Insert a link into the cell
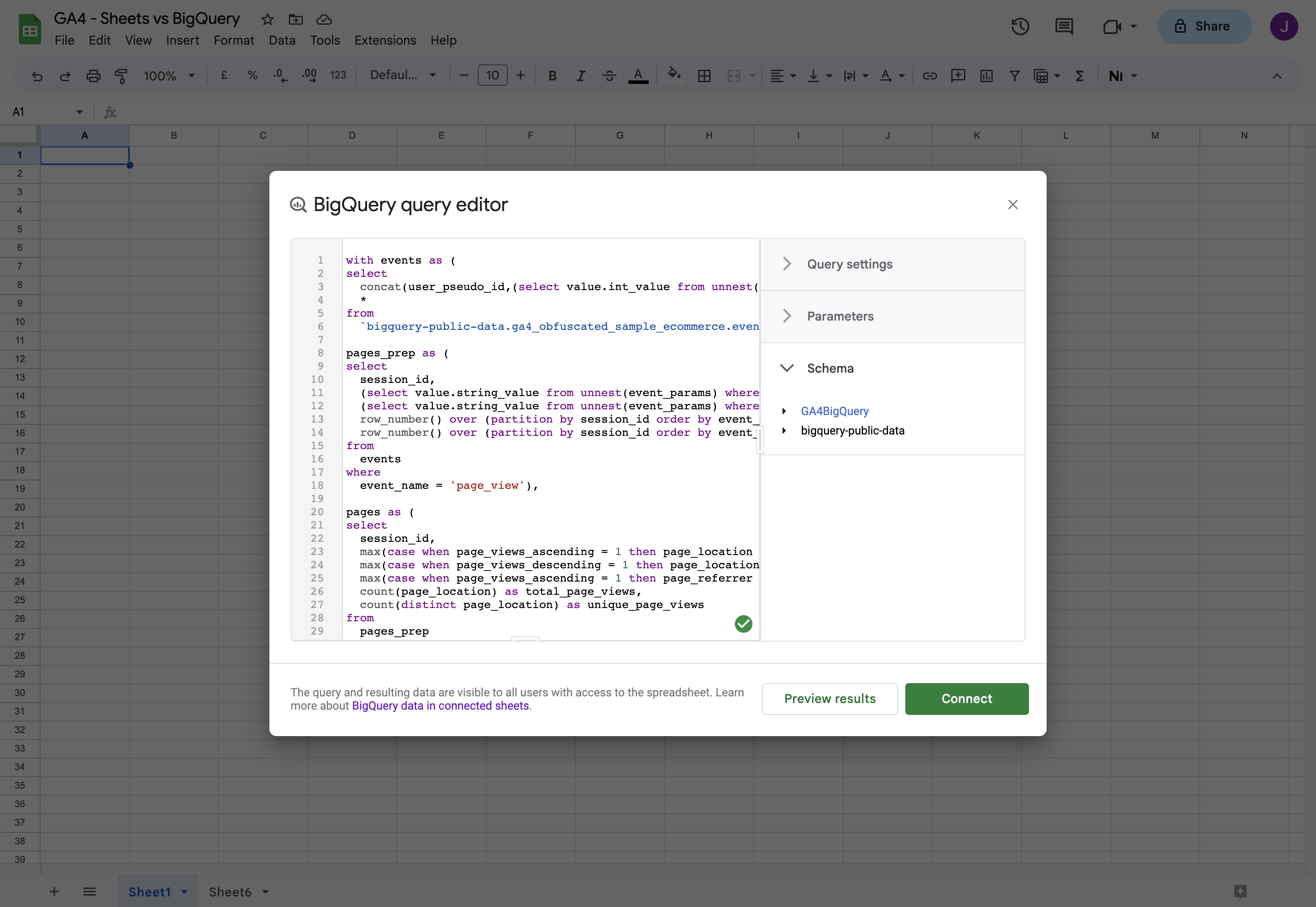The height and width of the screenshot is (907, 1316). [930, 75]
